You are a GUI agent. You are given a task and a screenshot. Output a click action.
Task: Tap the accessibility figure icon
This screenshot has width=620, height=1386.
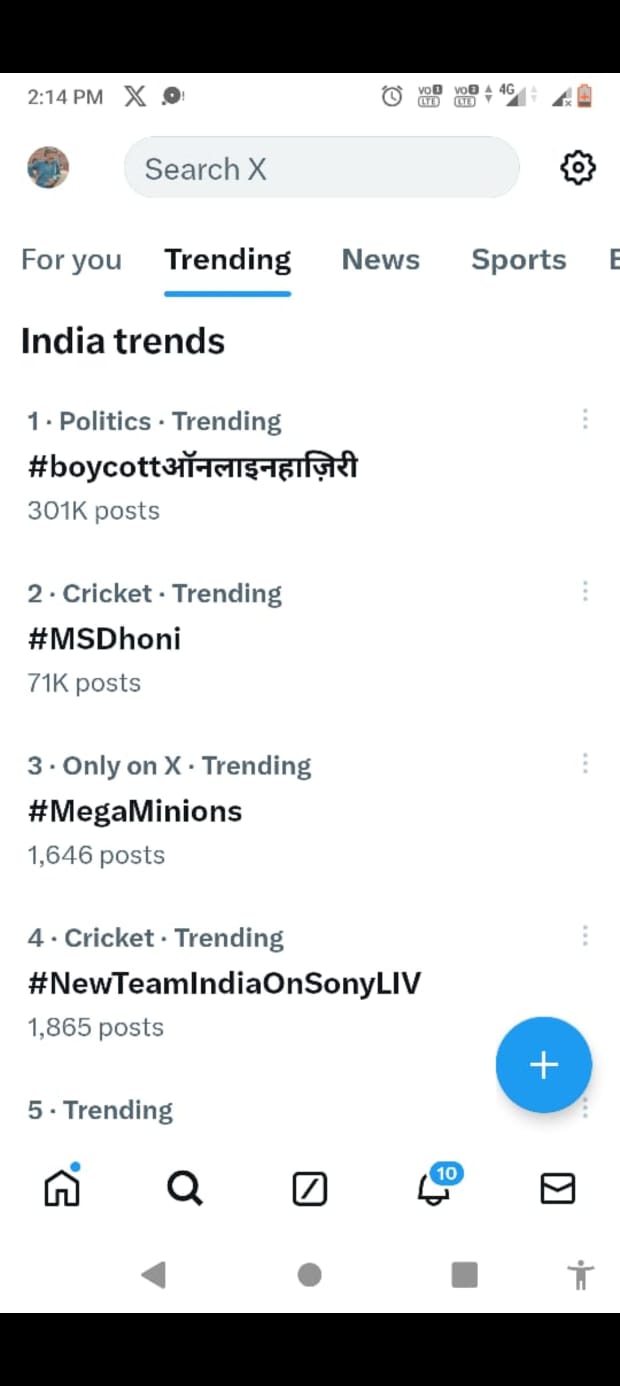coord(580,1275)
